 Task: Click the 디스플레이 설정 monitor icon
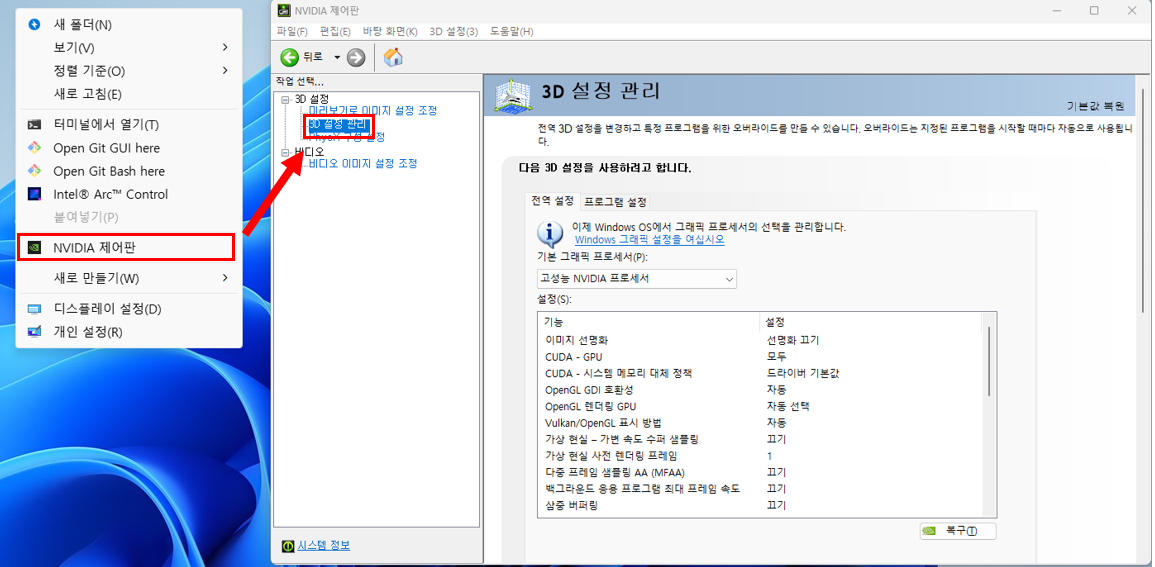point(34,309)
